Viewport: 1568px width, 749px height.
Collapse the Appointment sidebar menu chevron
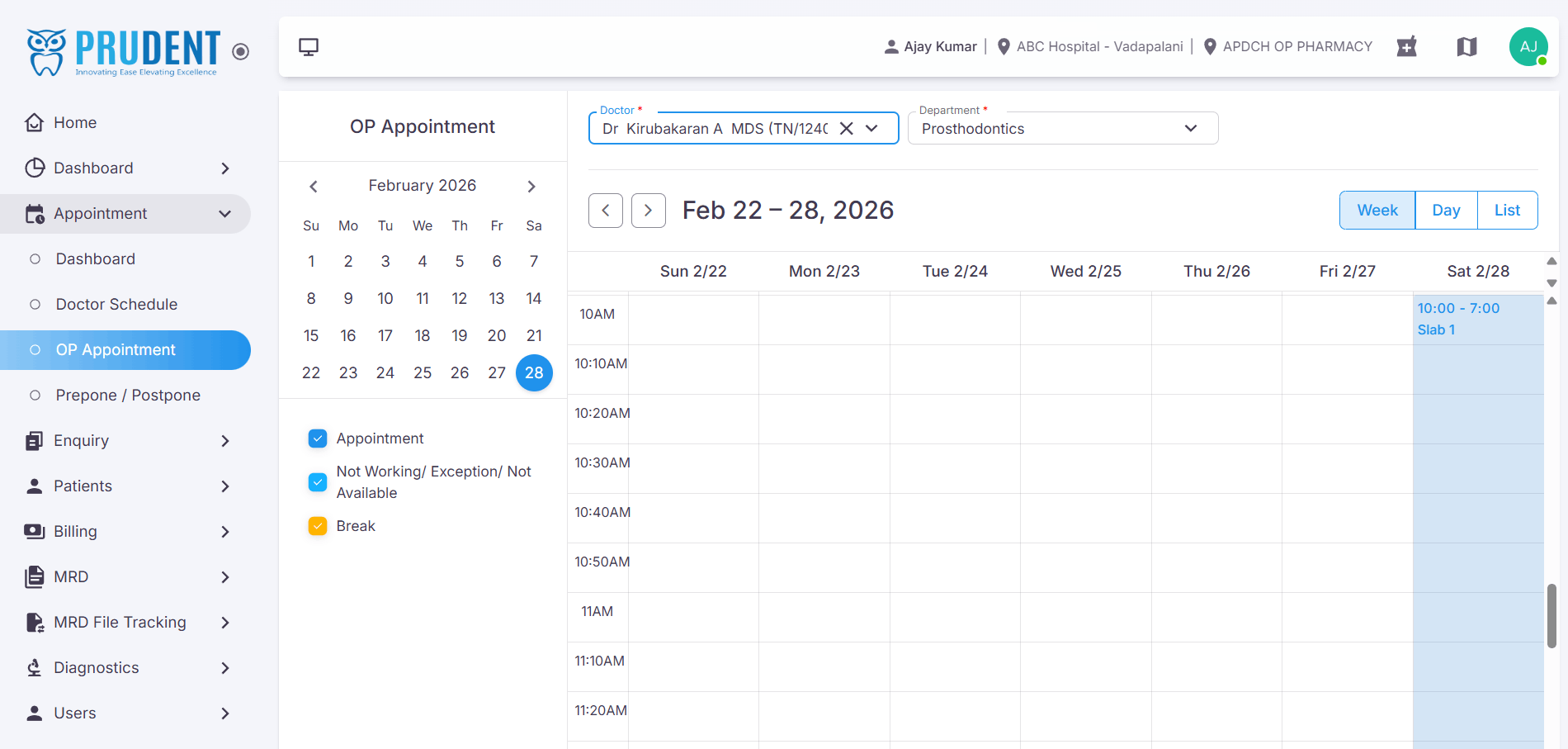pyautogui.click(x=224, y=214)
